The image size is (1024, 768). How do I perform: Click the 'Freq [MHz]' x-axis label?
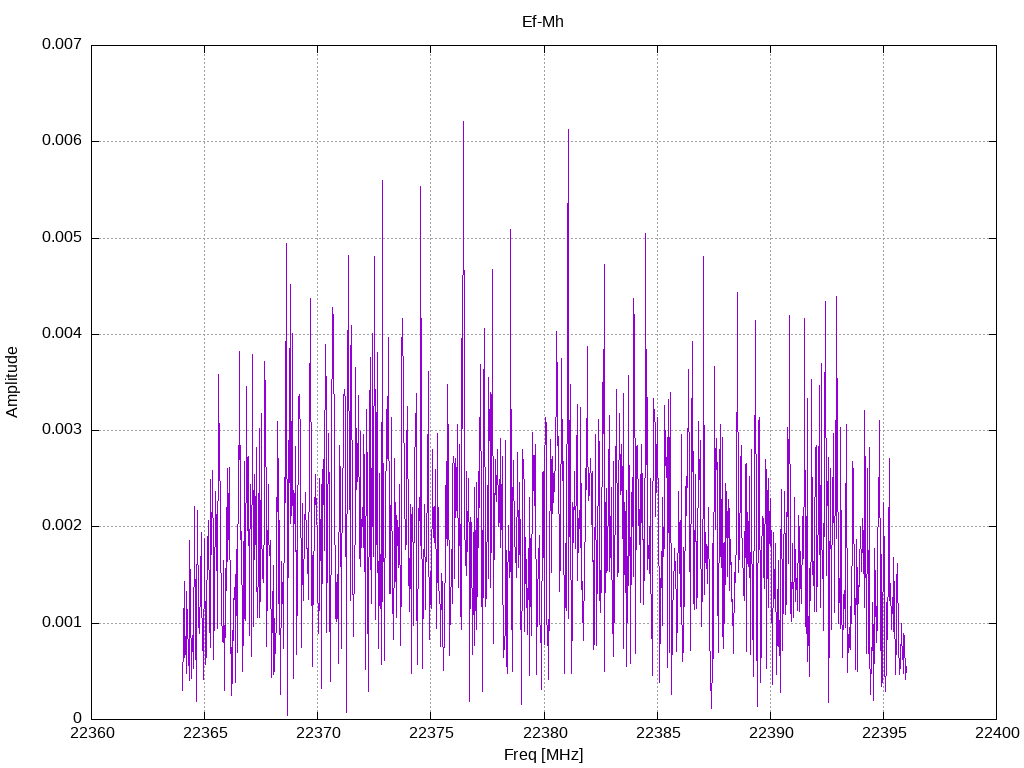tap(543, 755)
